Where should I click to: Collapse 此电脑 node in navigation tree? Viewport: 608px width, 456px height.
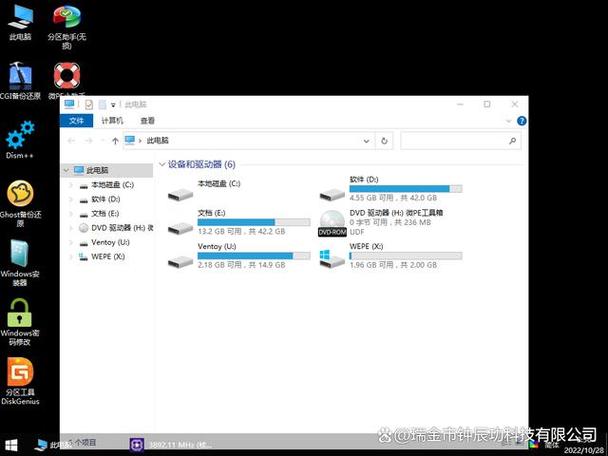tap(67, 171)
